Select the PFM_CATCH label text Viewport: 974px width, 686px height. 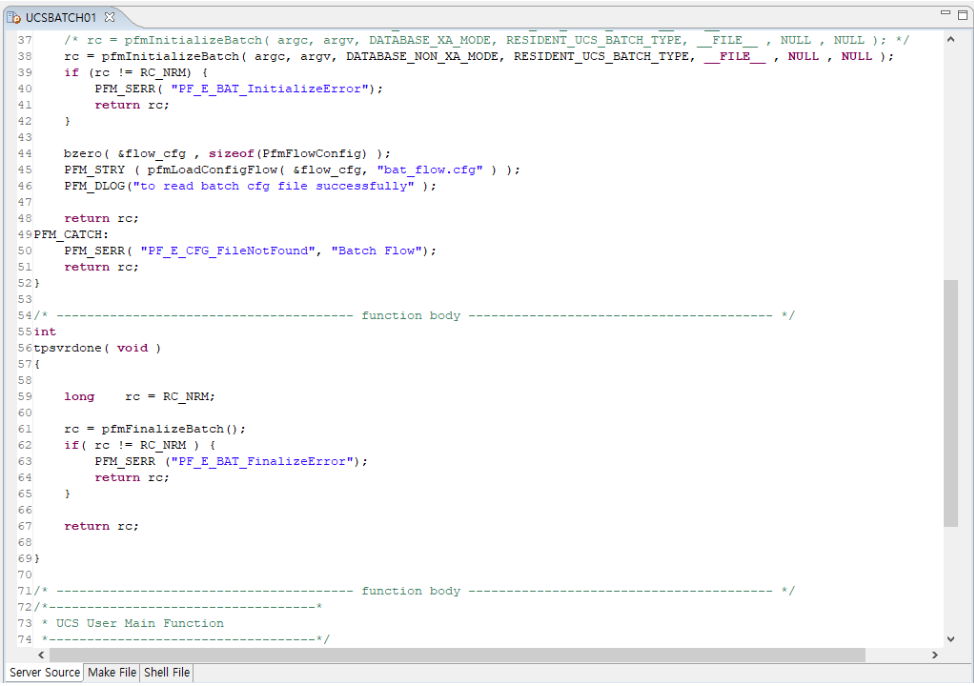(70, 234)
